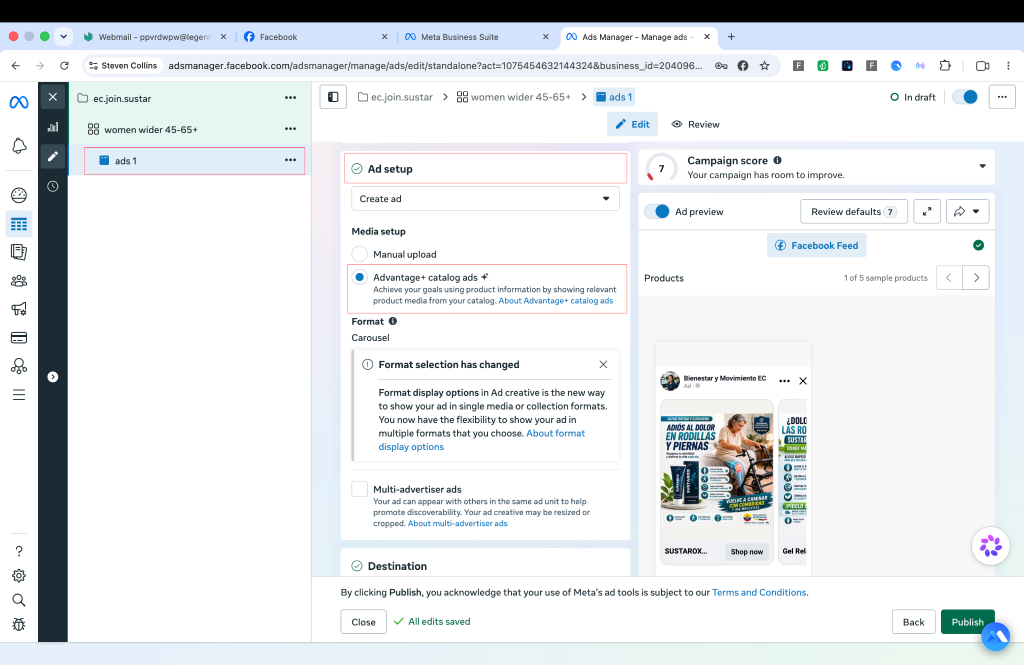Viewport: 1024px width, 665px height.
Task: Toggle the ad on/off switch near In draft
Action: [965, 97]
